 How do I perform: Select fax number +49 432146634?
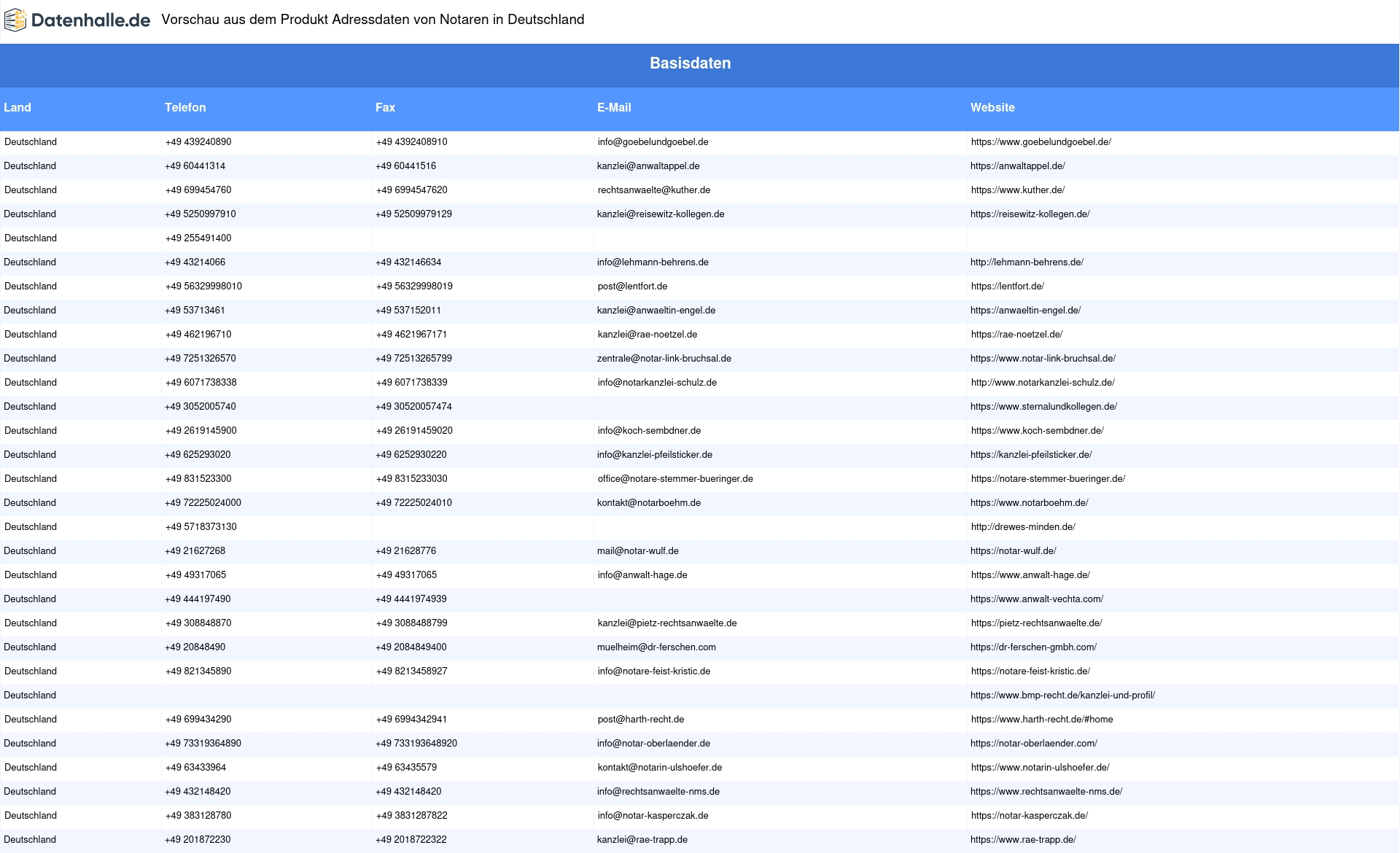coord(408,262)
